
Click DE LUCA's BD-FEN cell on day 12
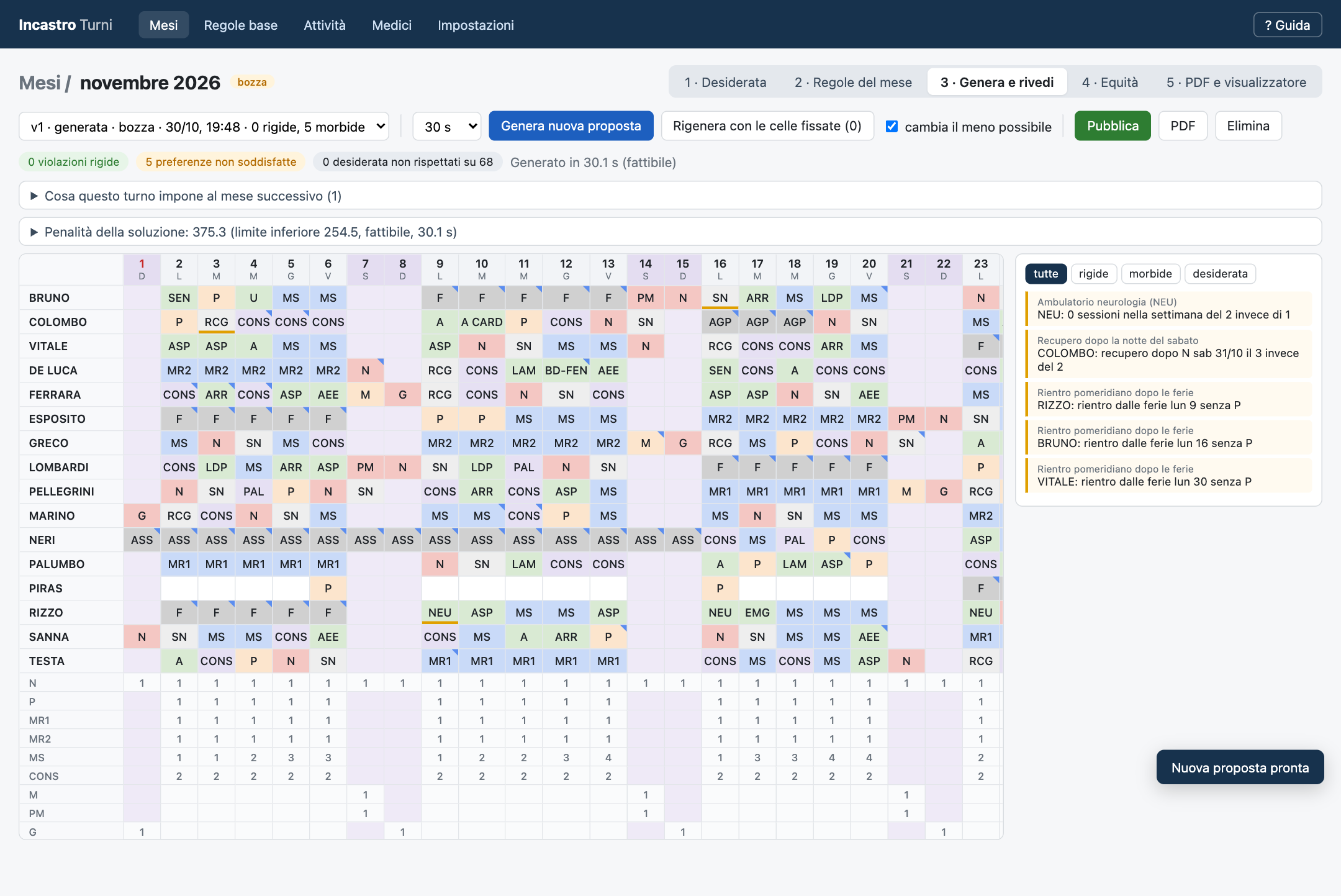tap(566, 371)
